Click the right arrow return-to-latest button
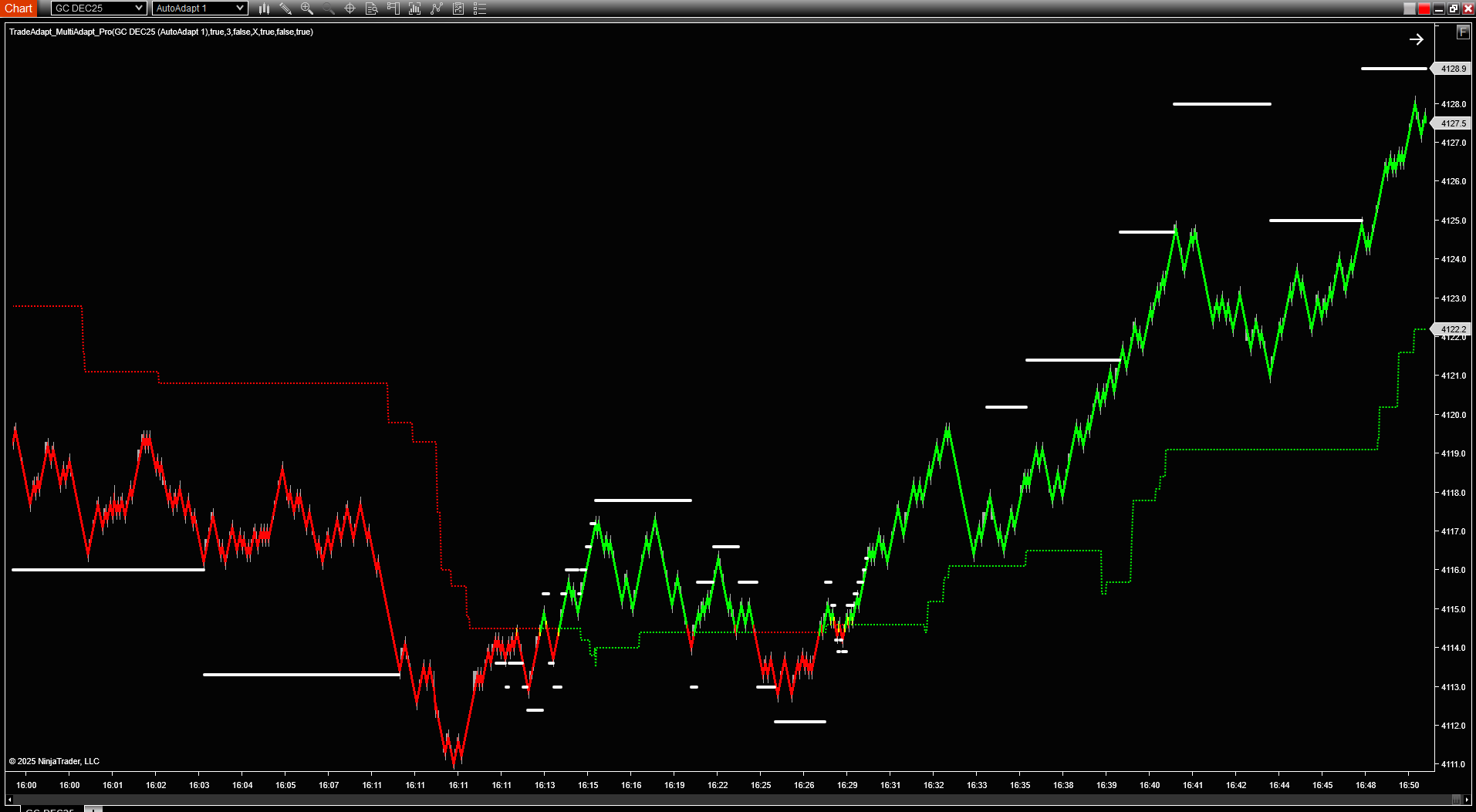1476x812 pixels. point(1416,39)
